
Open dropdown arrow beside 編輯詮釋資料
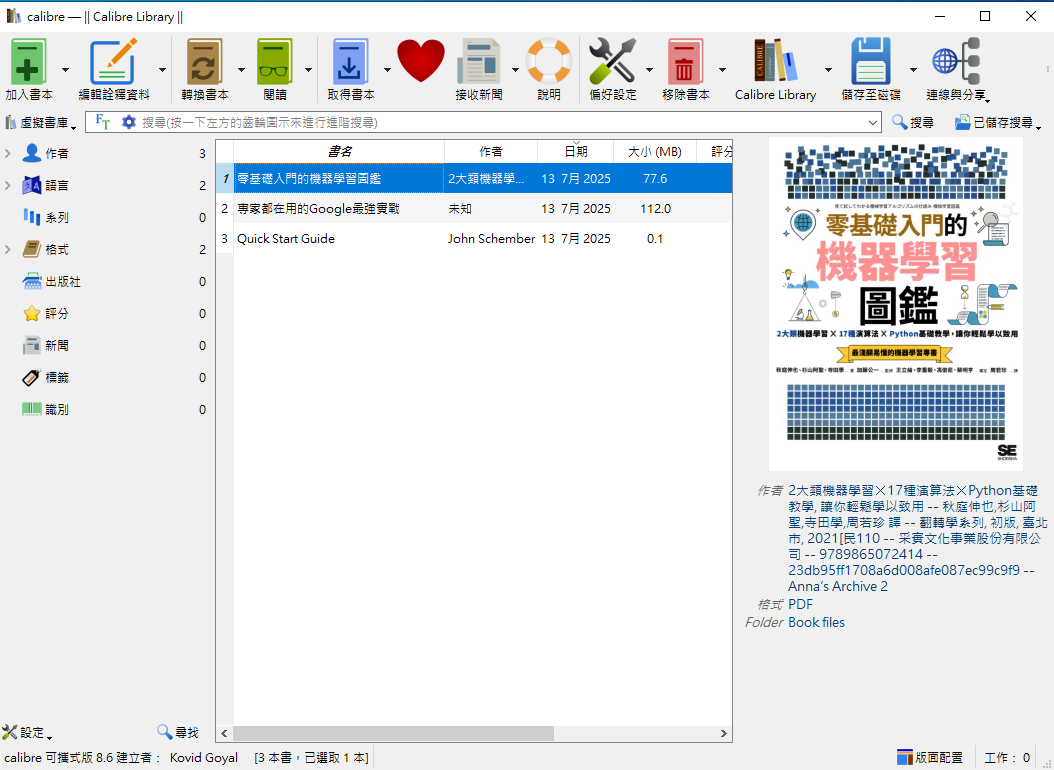tap(162, 69)
